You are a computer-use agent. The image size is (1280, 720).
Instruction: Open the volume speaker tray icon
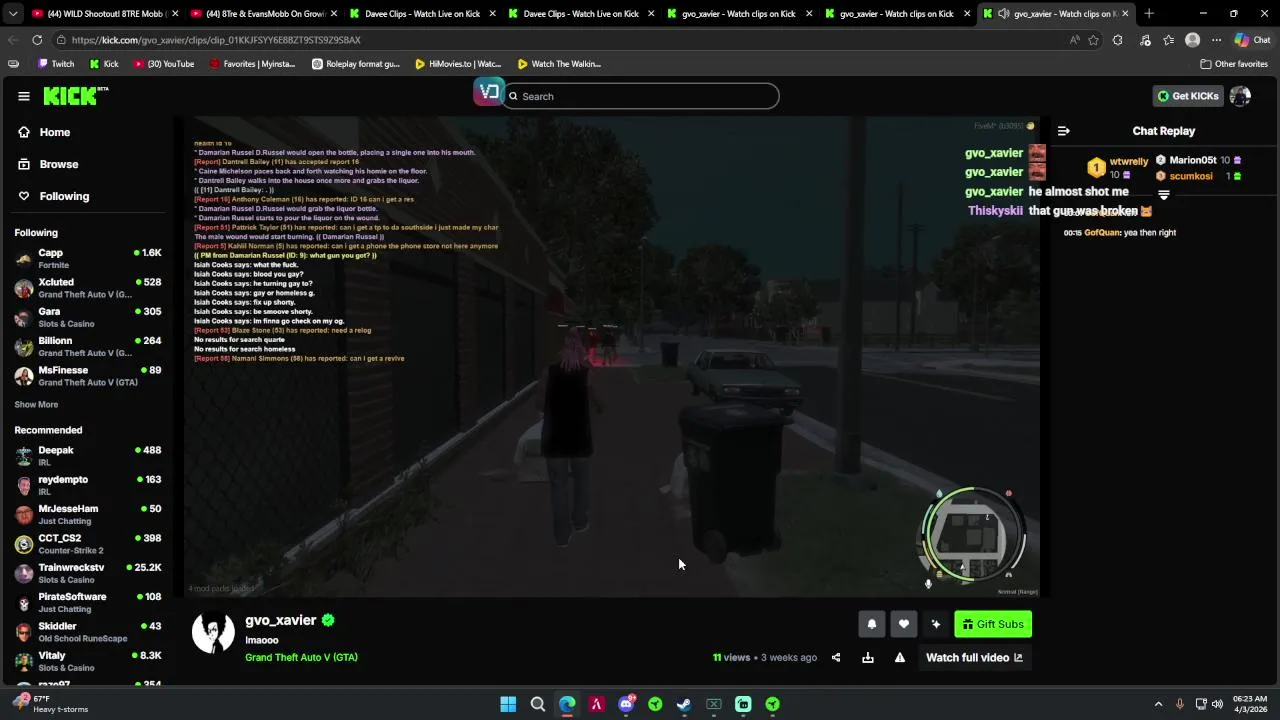click(1217, 704)
